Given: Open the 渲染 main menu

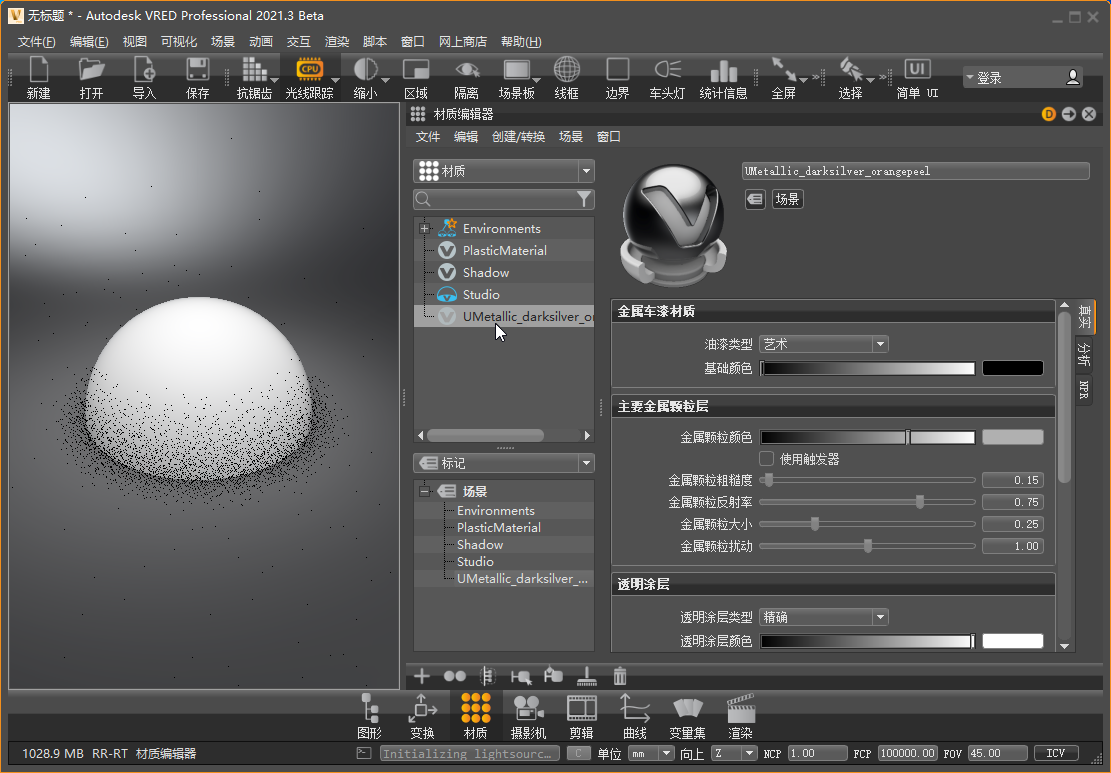Looking at the screenshot, I should pyautogui.click(x=337, y=42).
